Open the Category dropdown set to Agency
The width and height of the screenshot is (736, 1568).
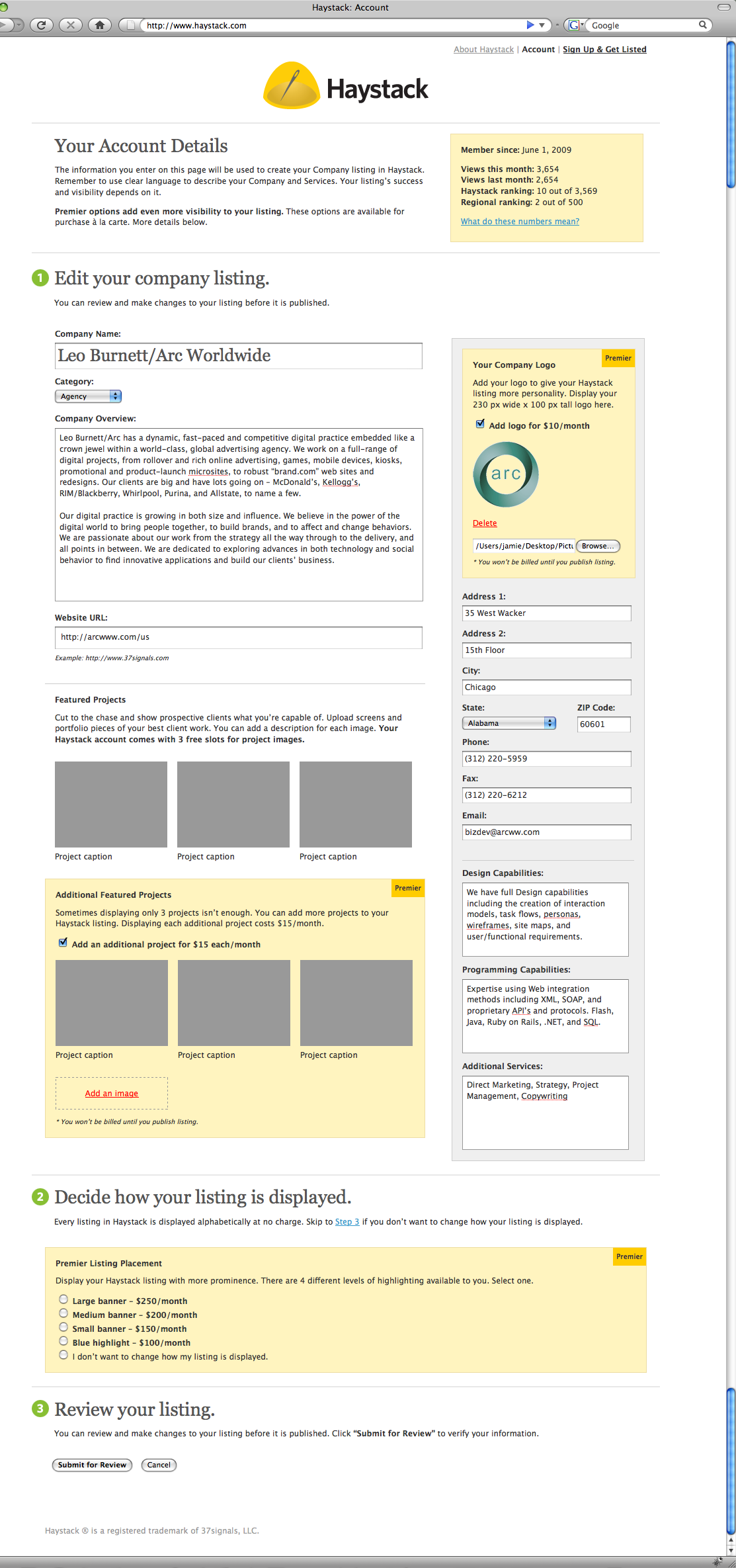88,396
